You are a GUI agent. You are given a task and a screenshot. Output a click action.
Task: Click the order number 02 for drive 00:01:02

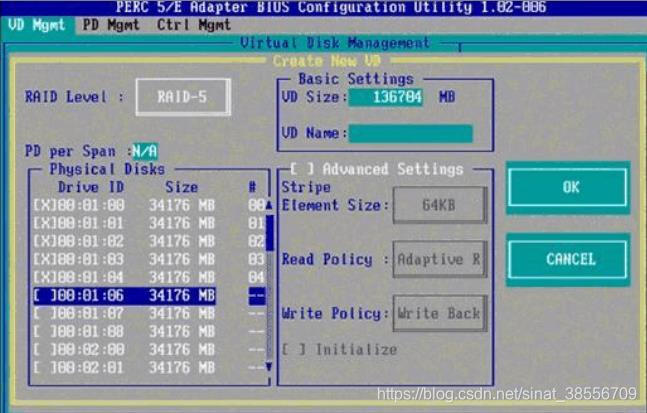pyautogui.click(x=256, y=241)
